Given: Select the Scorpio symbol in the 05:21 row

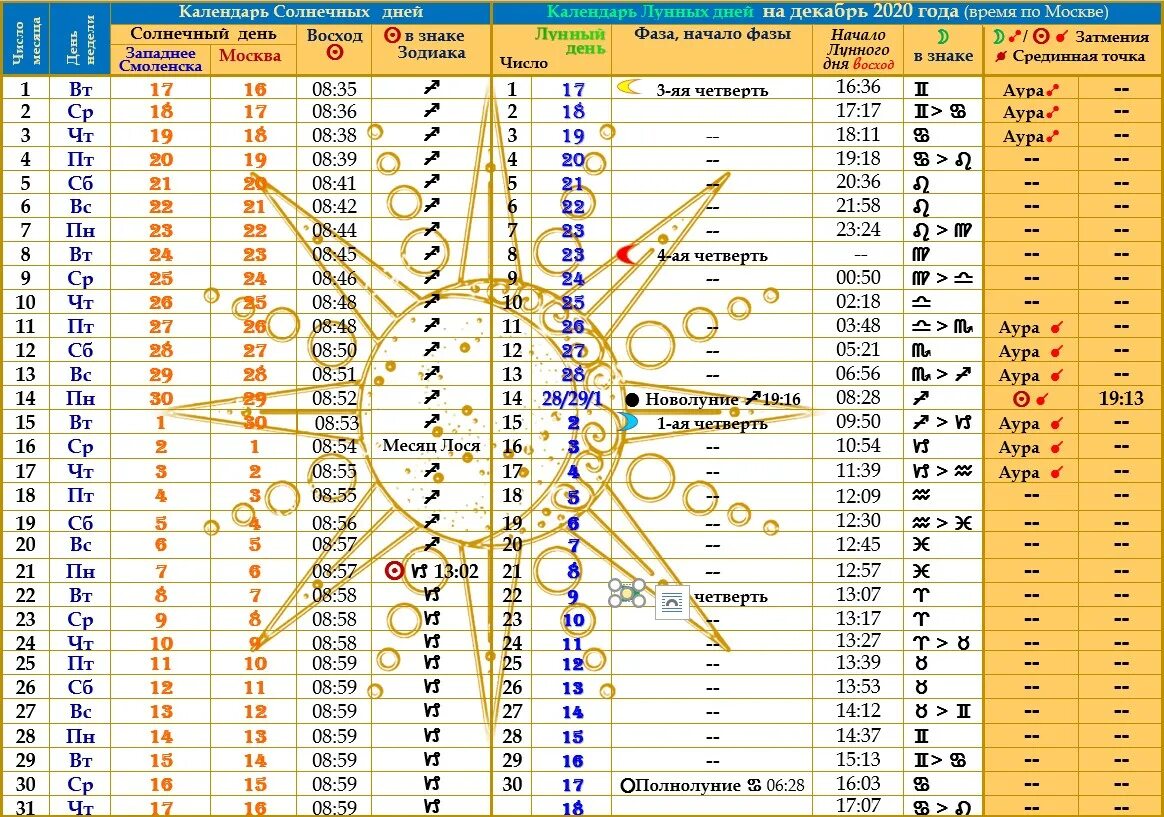Looking at the screenshot, I should [x=921, y=350].
